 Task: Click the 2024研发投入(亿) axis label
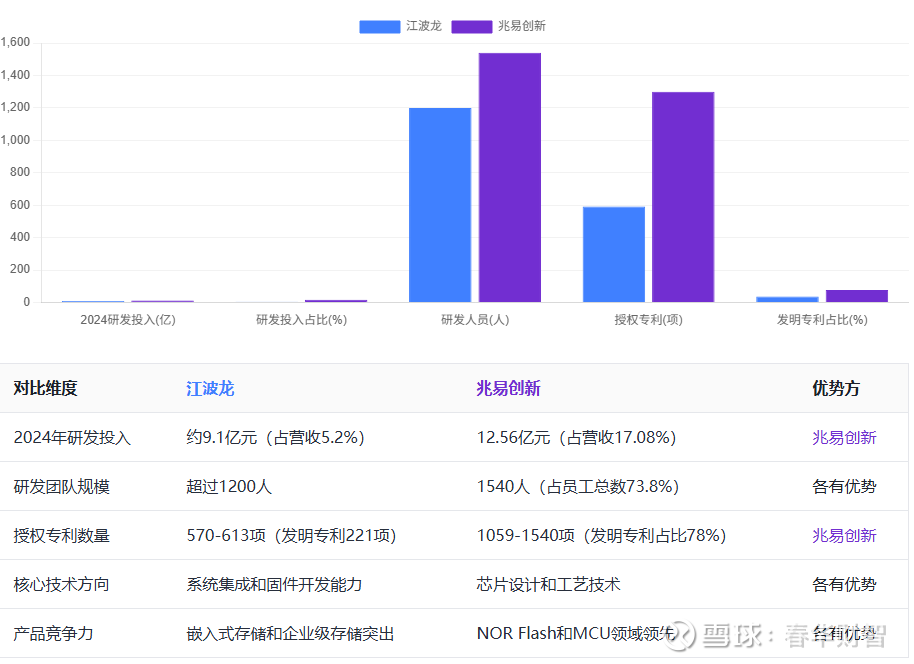(x=128, y=319)
